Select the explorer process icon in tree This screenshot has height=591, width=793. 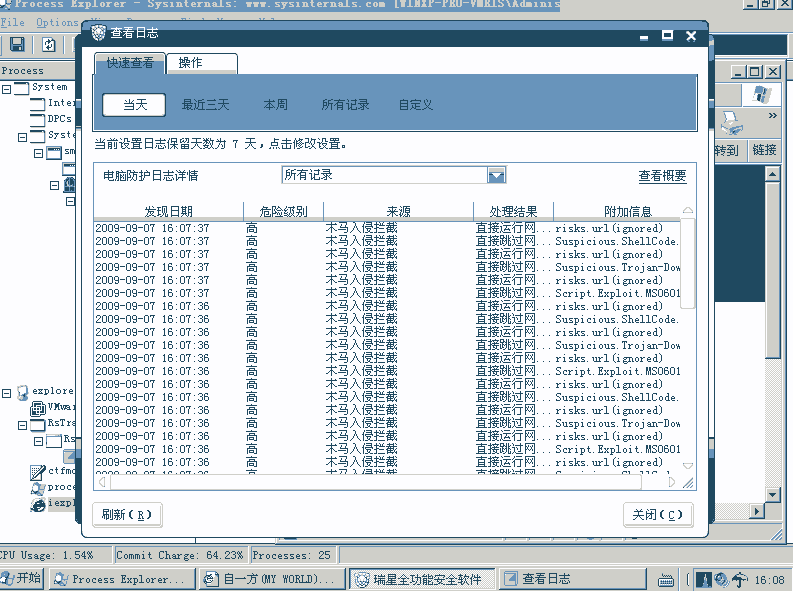tap(22, 393)
